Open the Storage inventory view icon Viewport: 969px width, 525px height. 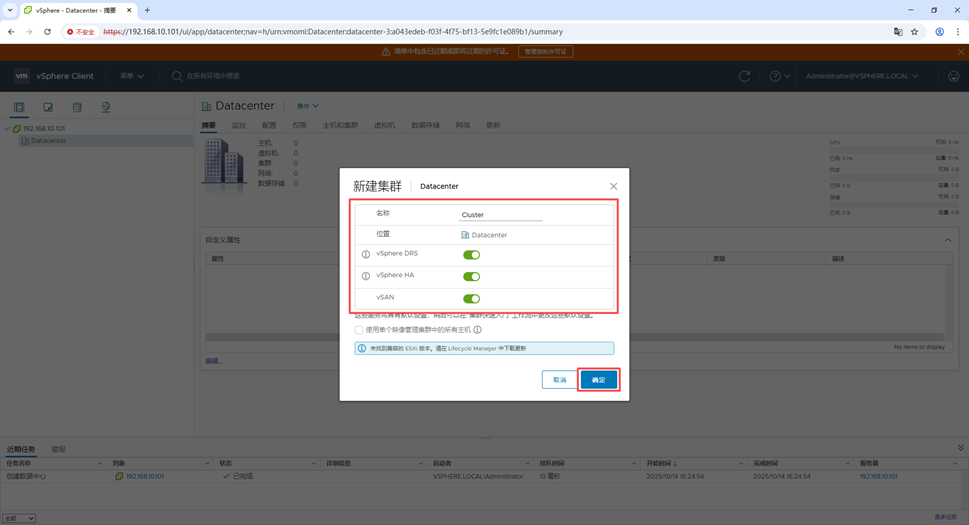(77, 107)
